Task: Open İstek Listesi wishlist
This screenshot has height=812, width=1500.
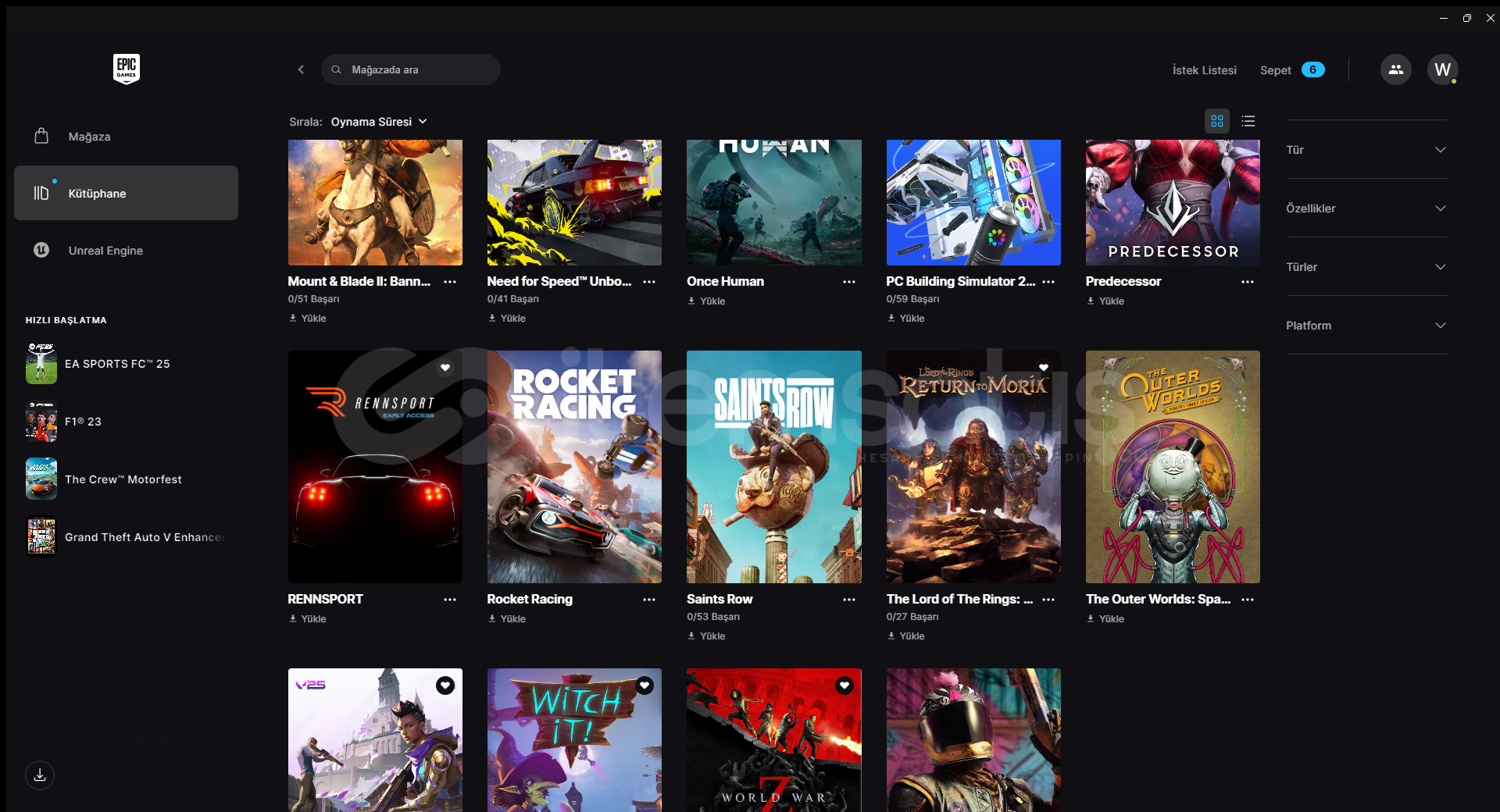Action: pyautogui.click(x=1204, y=70)
